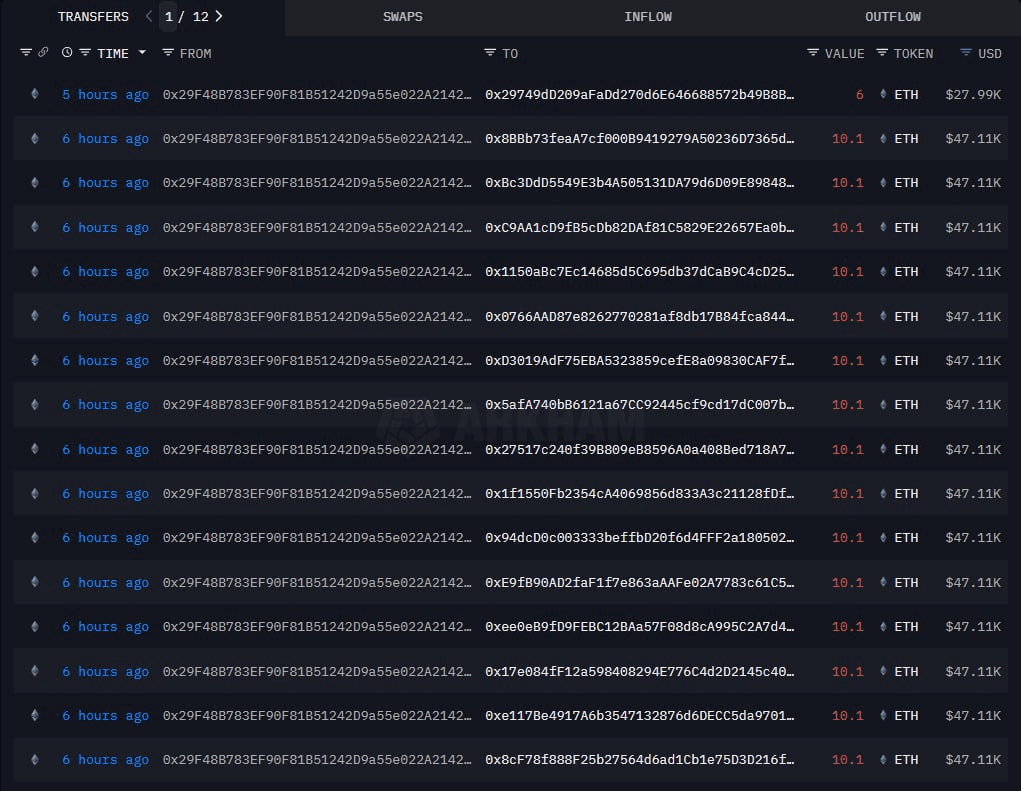This screenshot has height=791, width=1021.
Task: Open recipient address 0x1150aBc7Ec14685d5C695d...
Action: (639, 272)
